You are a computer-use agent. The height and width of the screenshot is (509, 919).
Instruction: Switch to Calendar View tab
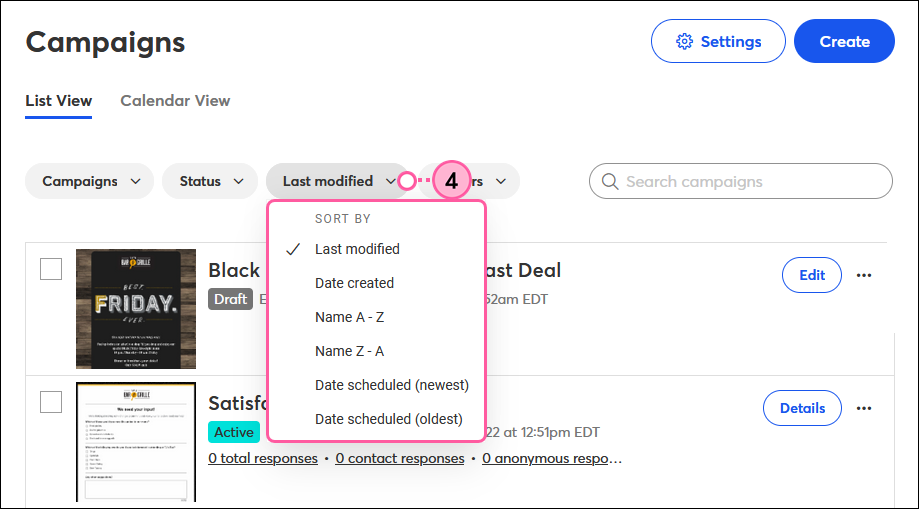175,101
